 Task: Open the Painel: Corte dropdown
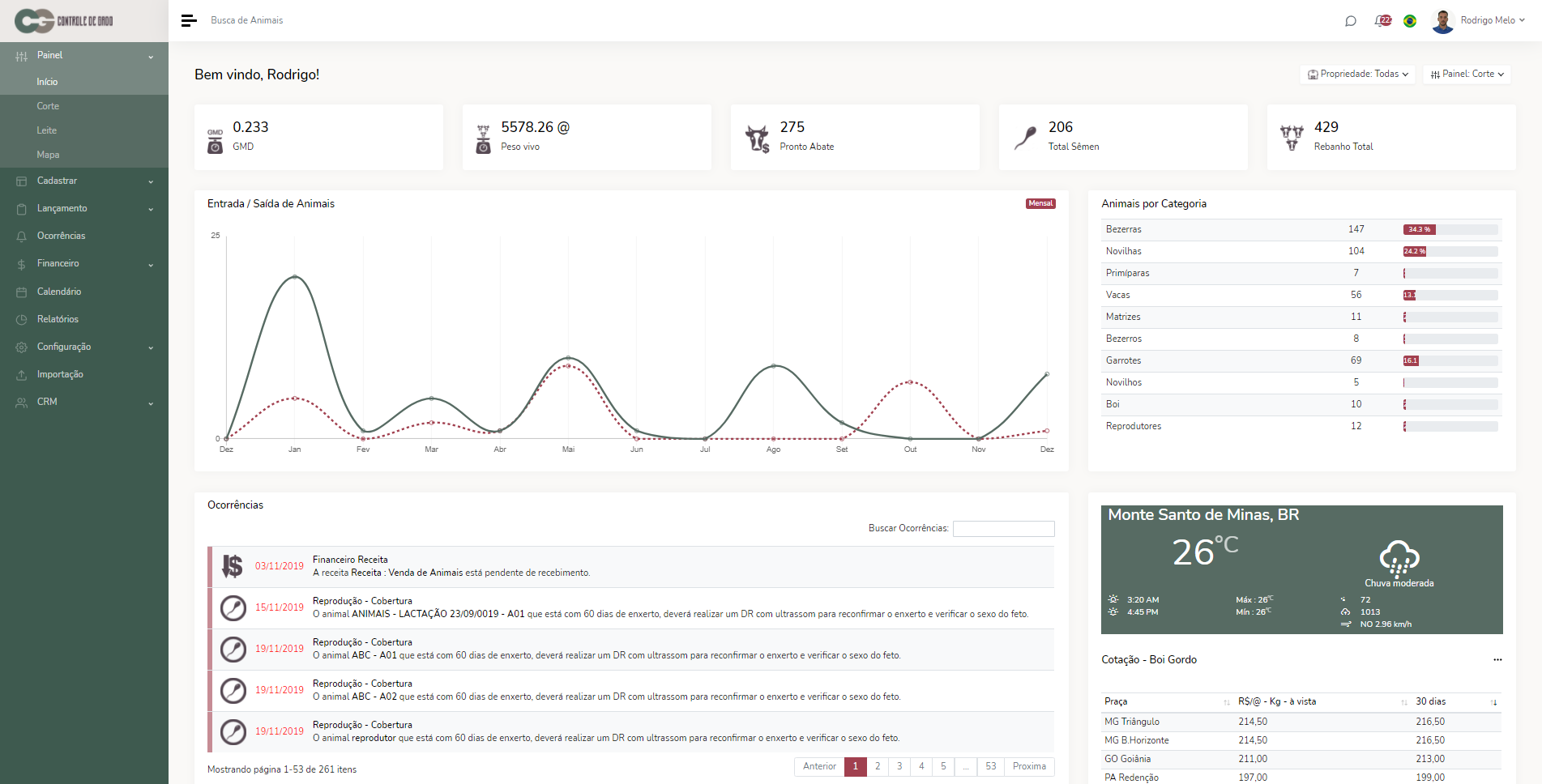1467,75
